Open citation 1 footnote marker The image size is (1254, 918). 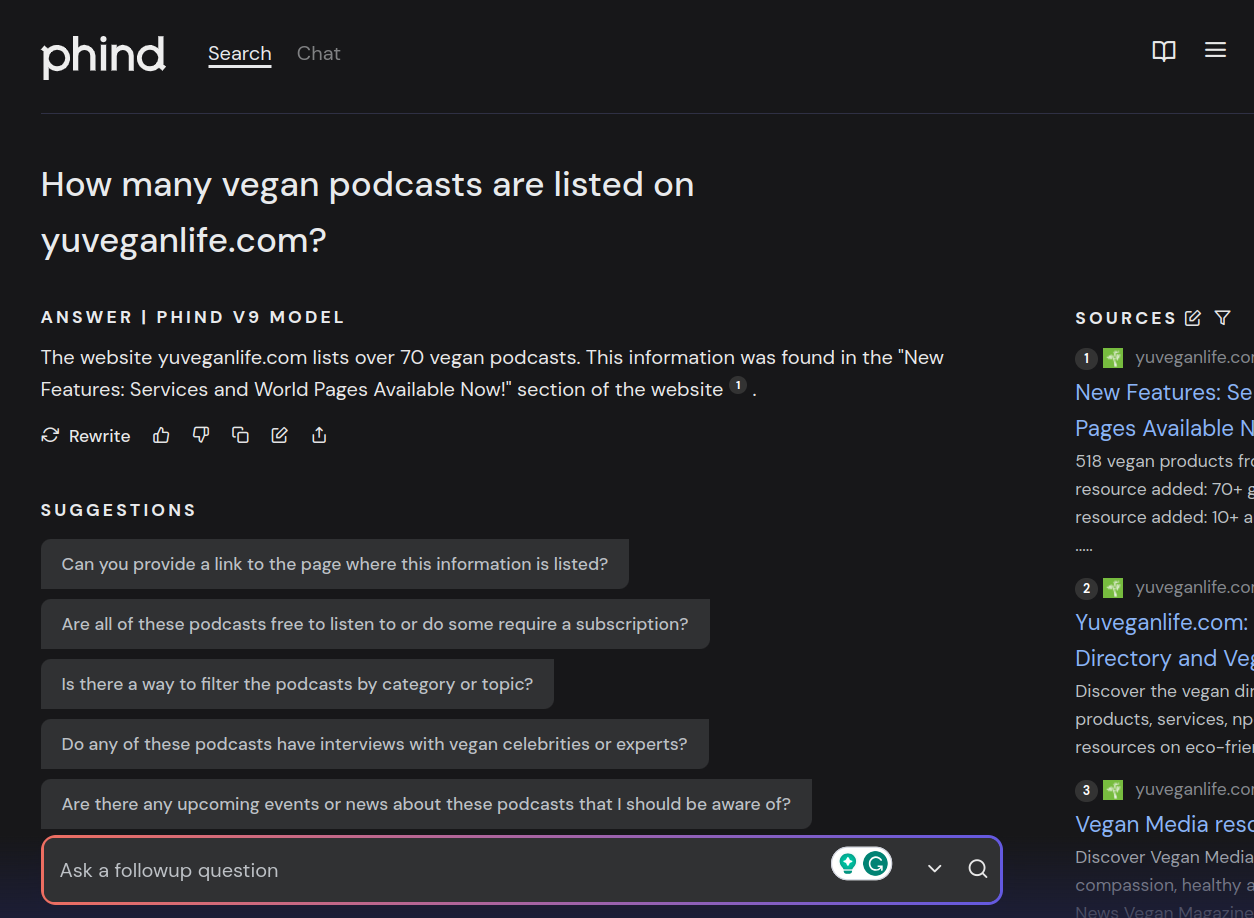click(x=738, y=386)
